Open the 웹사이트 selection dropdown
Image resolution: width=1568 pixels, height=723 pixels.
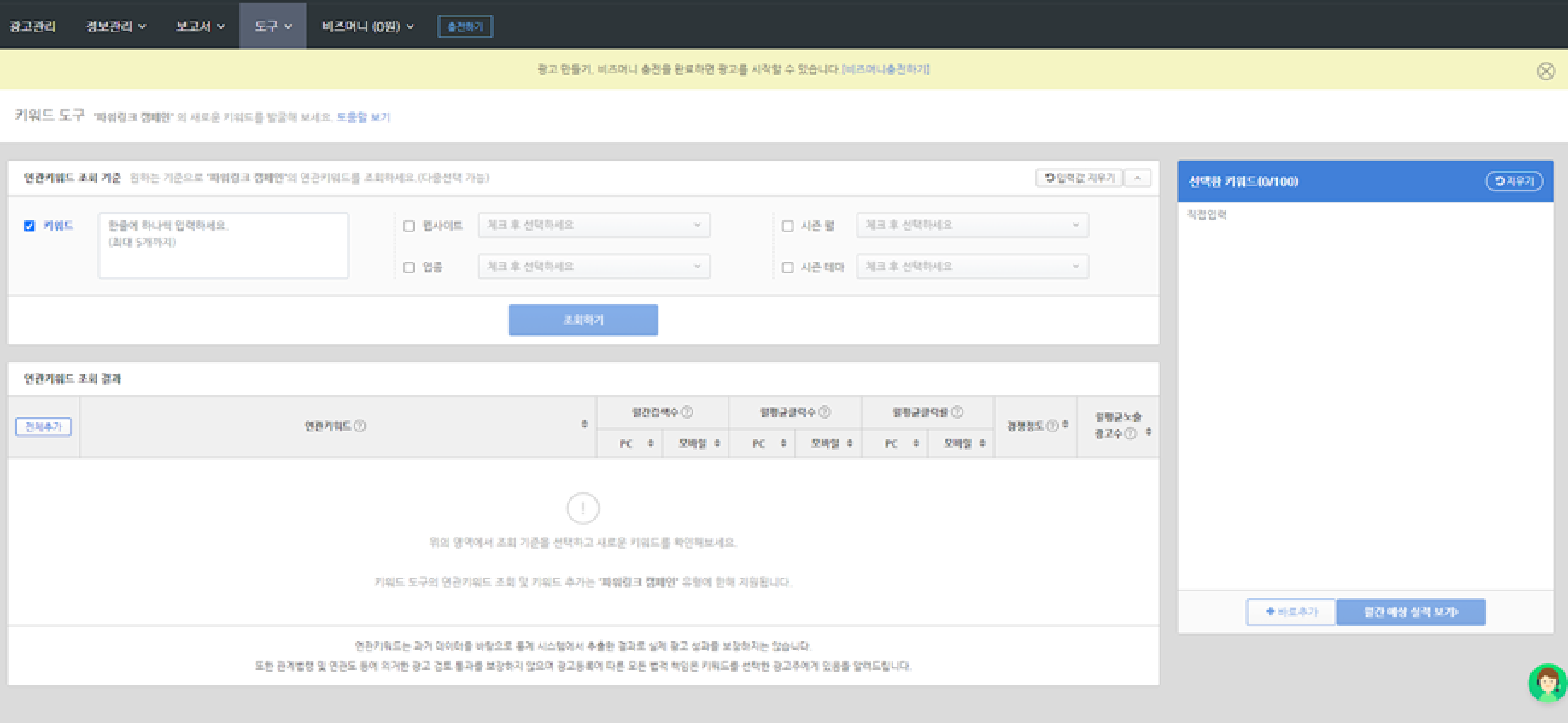[594, 225]
